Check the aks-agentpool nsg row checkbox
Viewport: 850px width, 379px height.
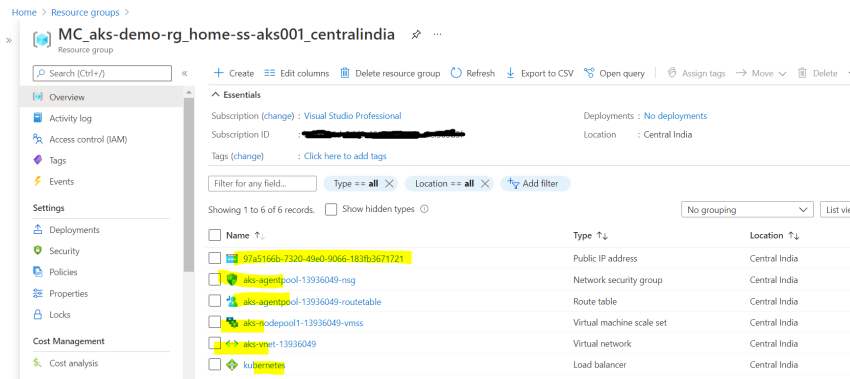click(215, 279)
